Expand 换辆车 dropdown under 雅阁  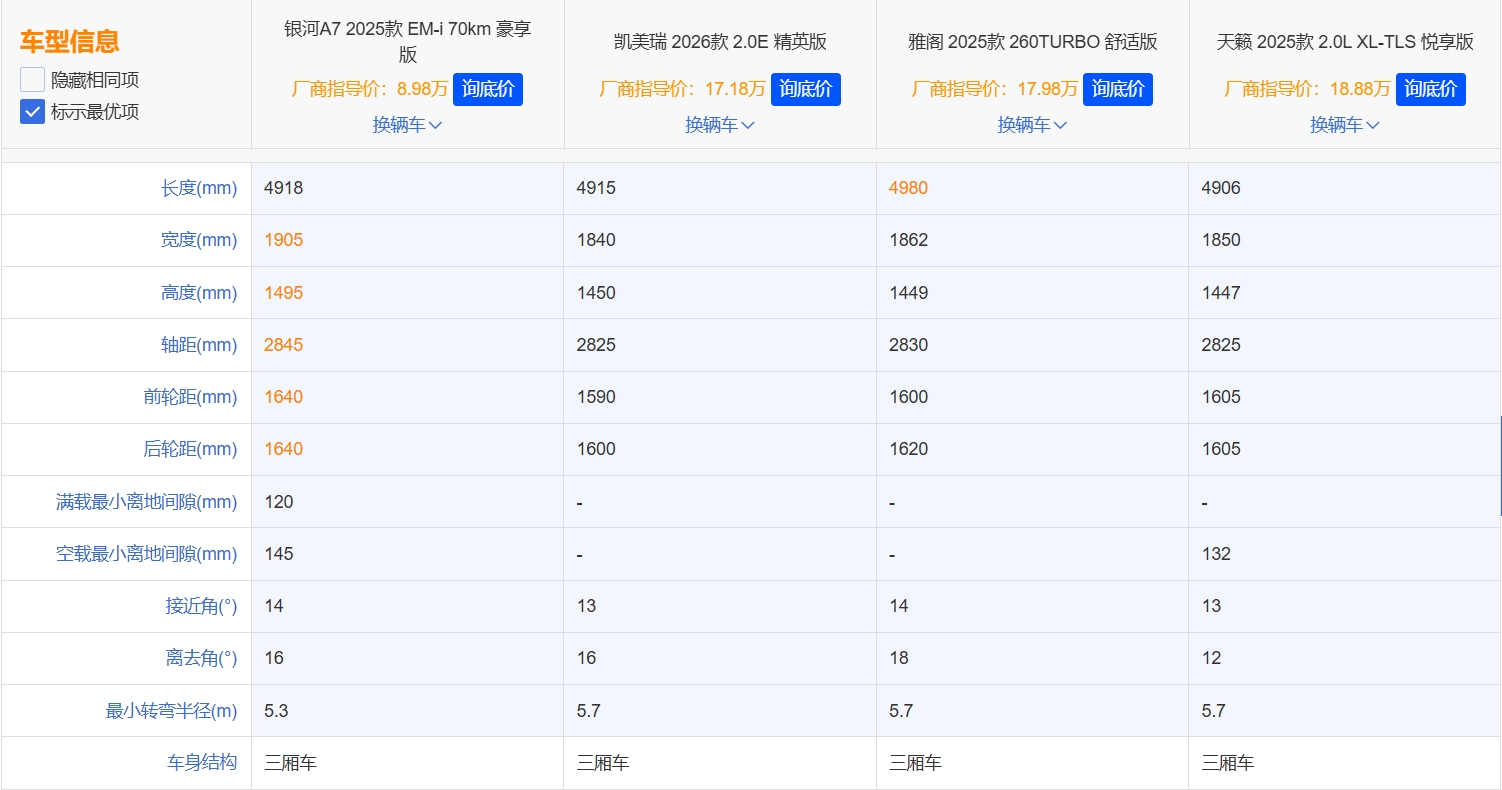1032,125
